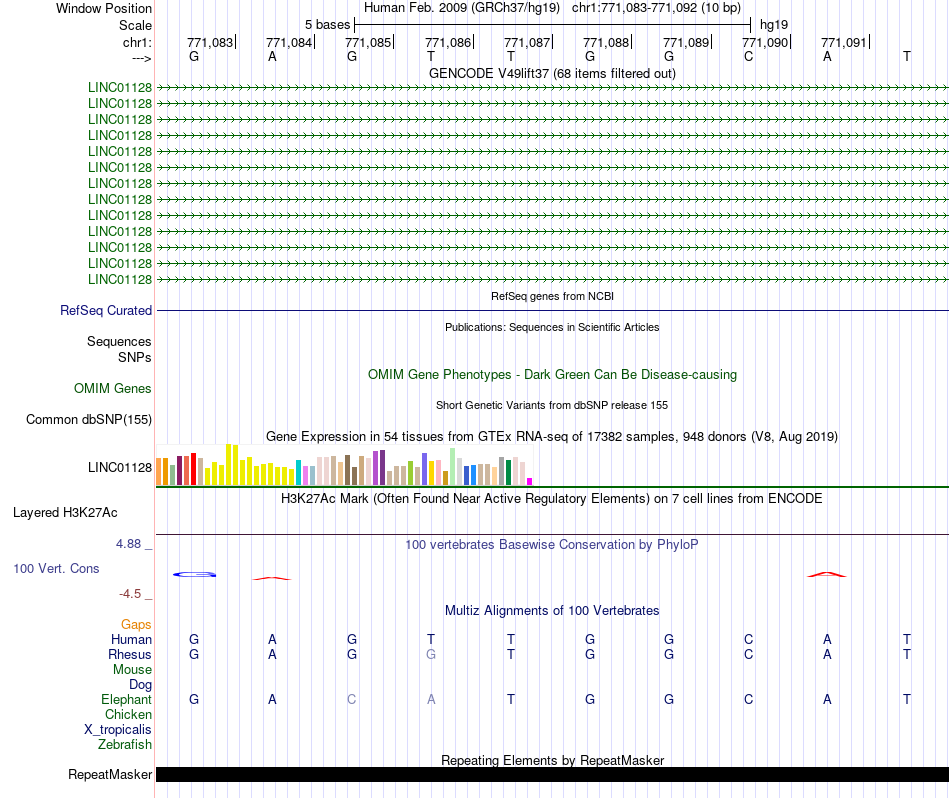The height and width of the screenshot is (798, 950).
Task: Select the 'Human' alignment row label
Action: coord(131,640)
